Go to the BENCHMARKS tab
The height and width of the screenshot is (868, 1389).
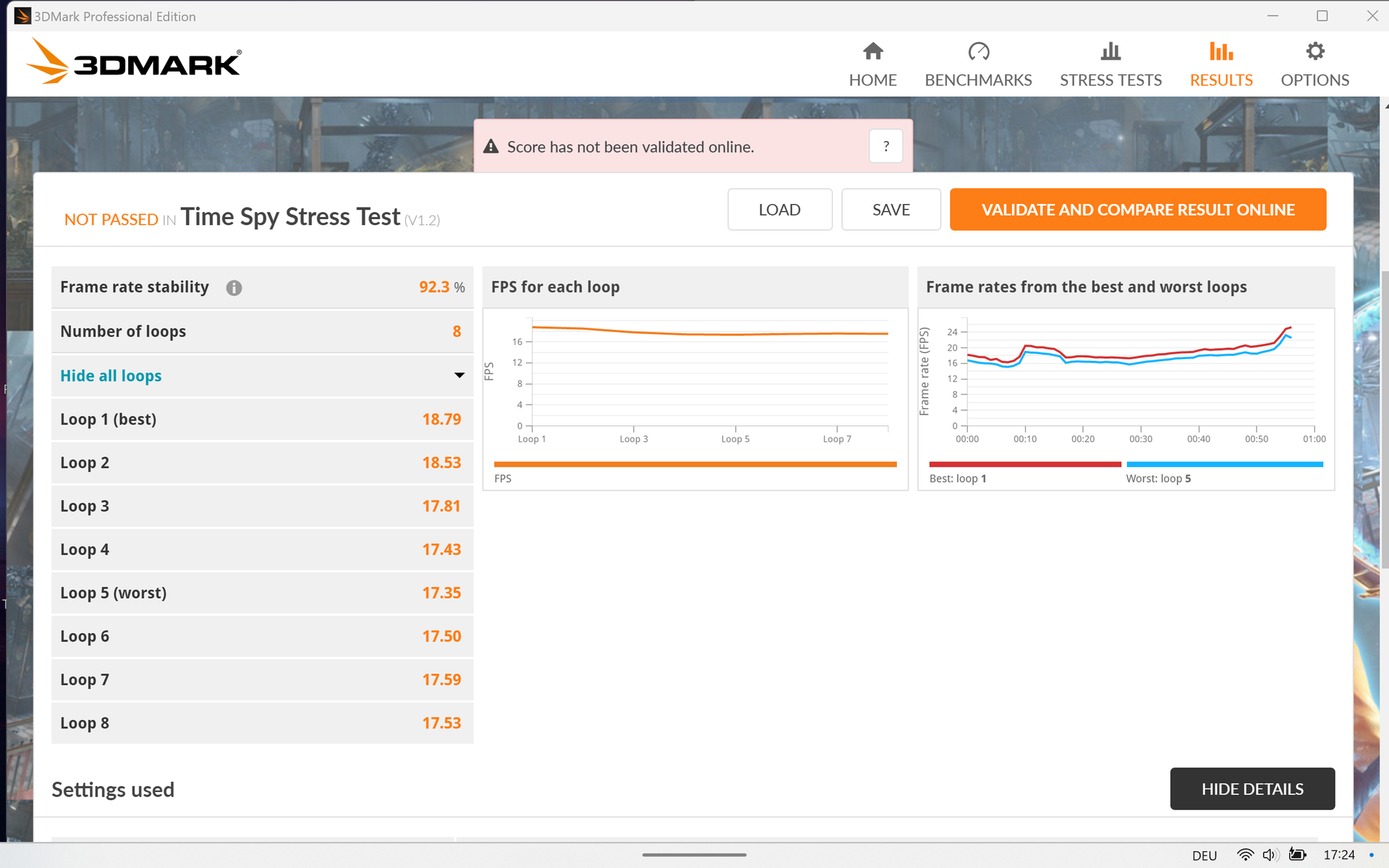coord(978,80)
